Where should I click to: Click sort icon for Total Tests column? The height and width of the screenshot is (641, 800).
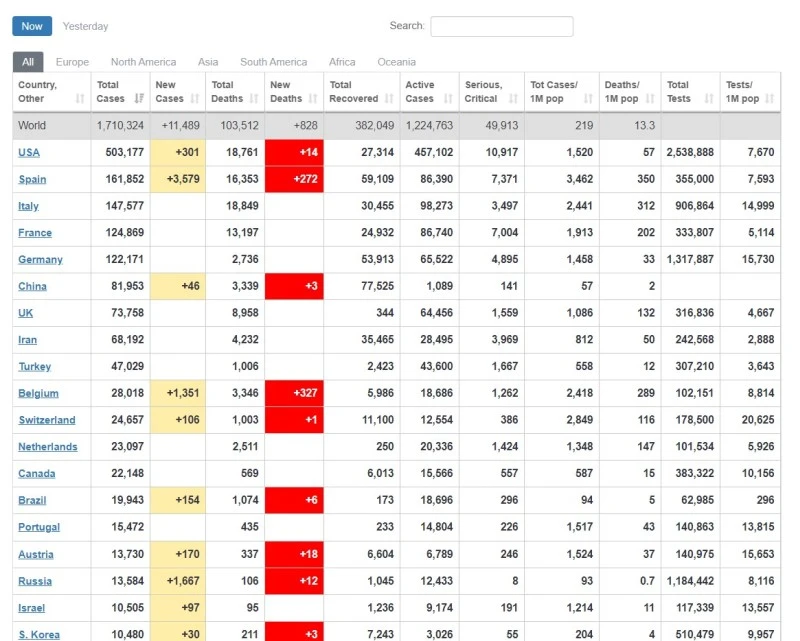point(708,99)
